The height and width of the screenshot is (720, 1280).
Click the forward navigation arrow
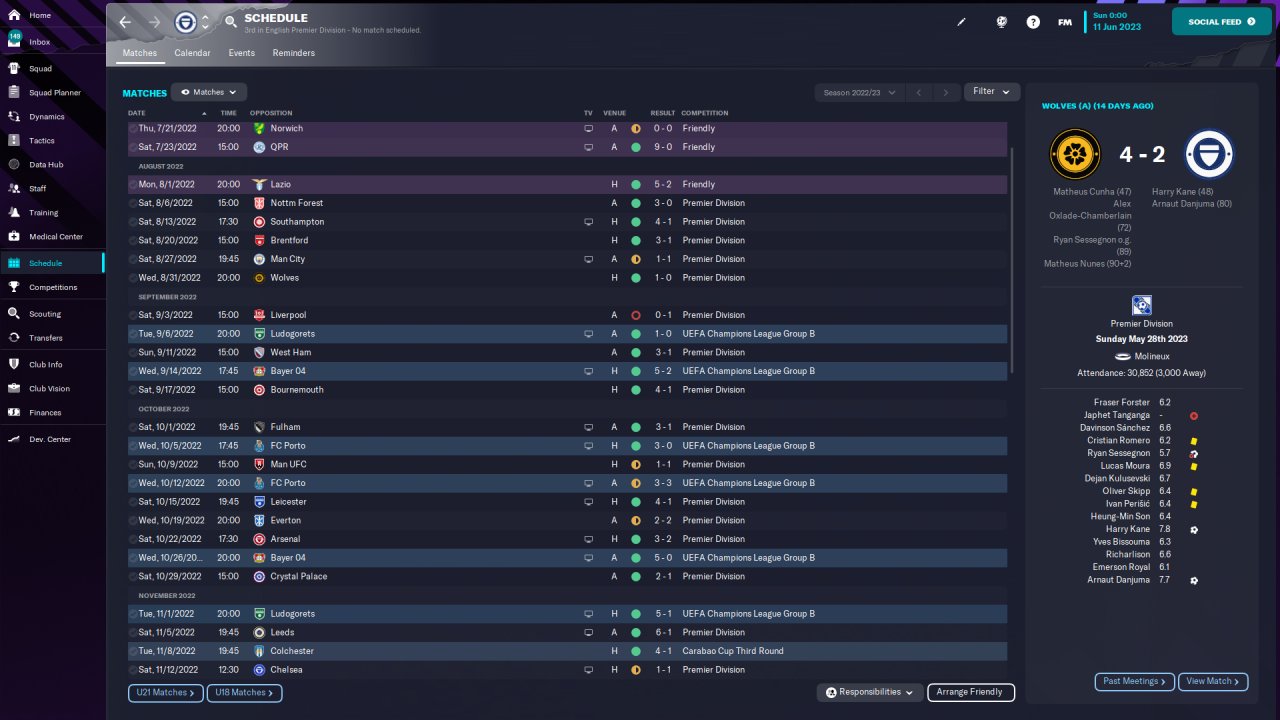tap(154, 22)
